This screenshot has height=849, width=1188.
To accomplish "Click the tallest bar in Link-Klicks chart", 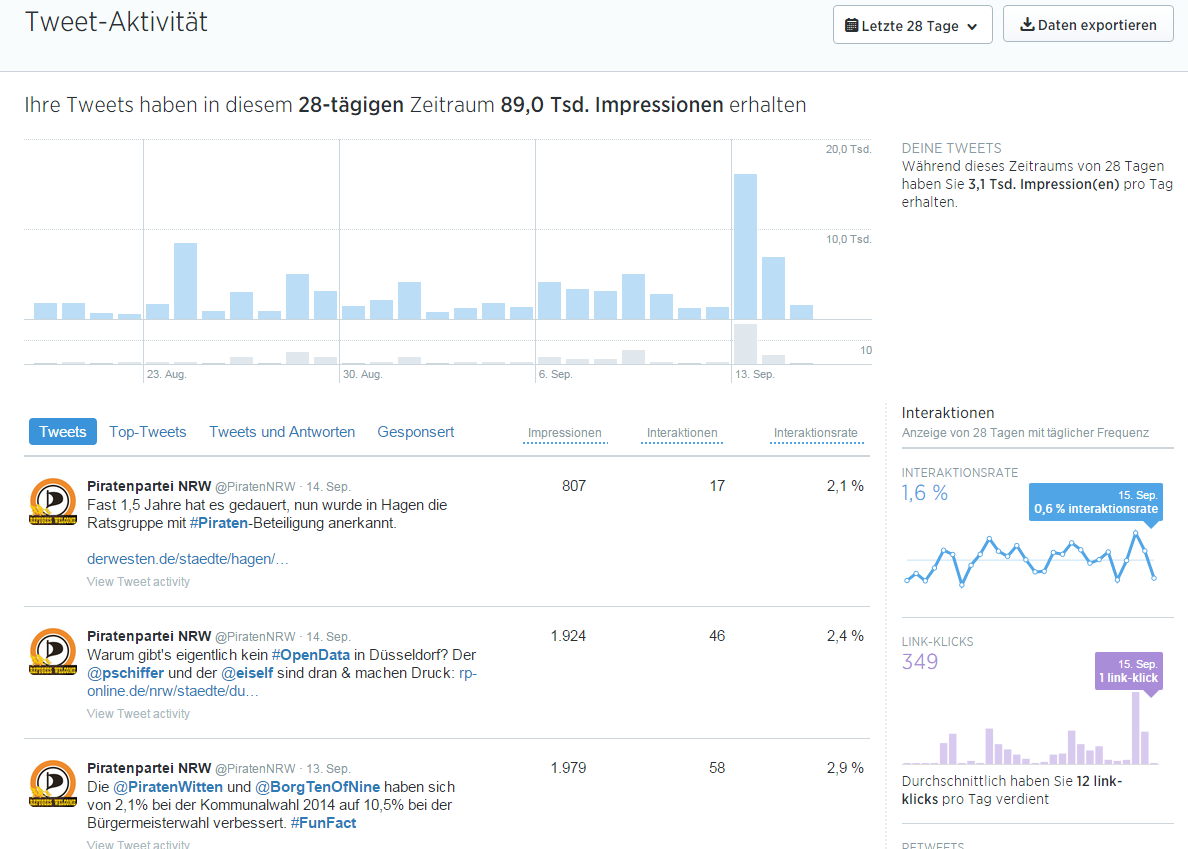I will pos(1136,729).
